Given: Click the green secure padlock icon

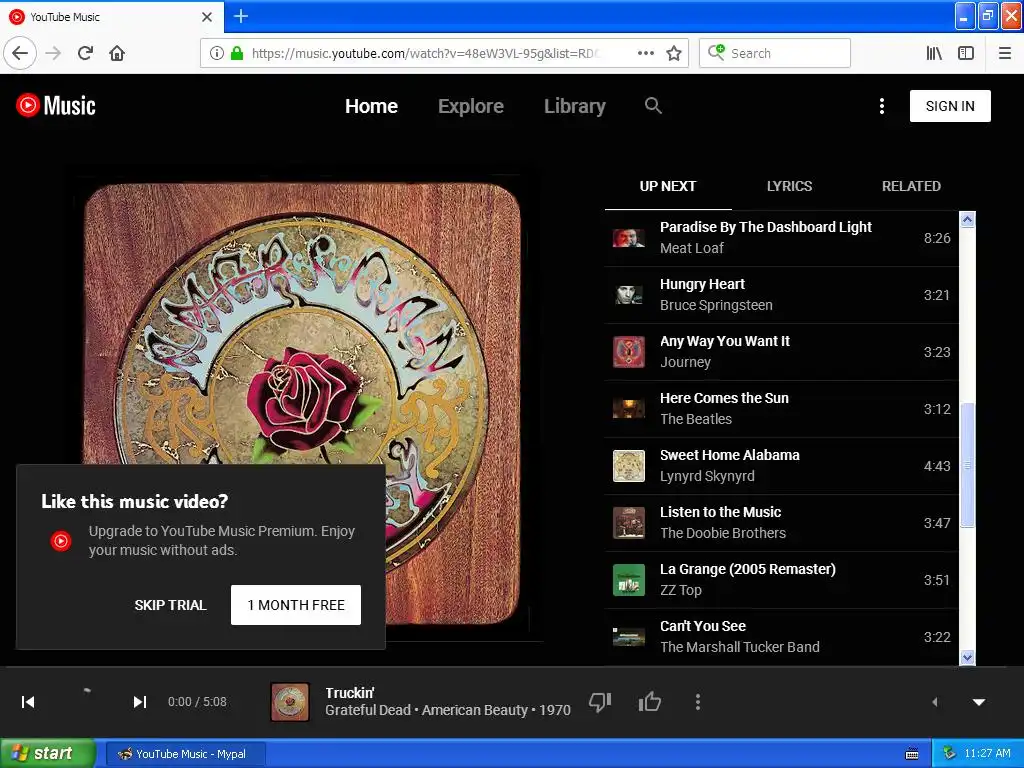Looking at the screenshot, I should tap(237, 53).
